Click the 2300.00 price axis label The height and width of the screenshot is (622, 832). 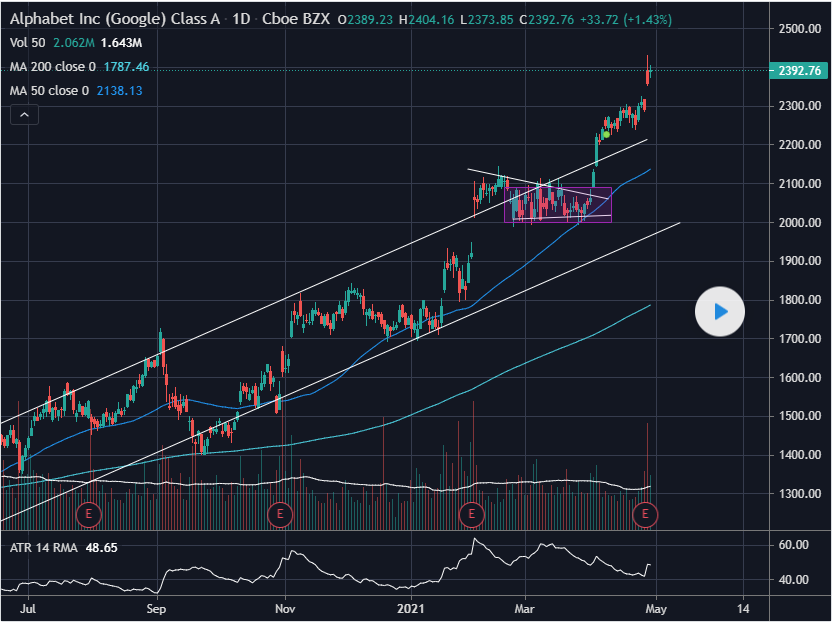point(800,106)
